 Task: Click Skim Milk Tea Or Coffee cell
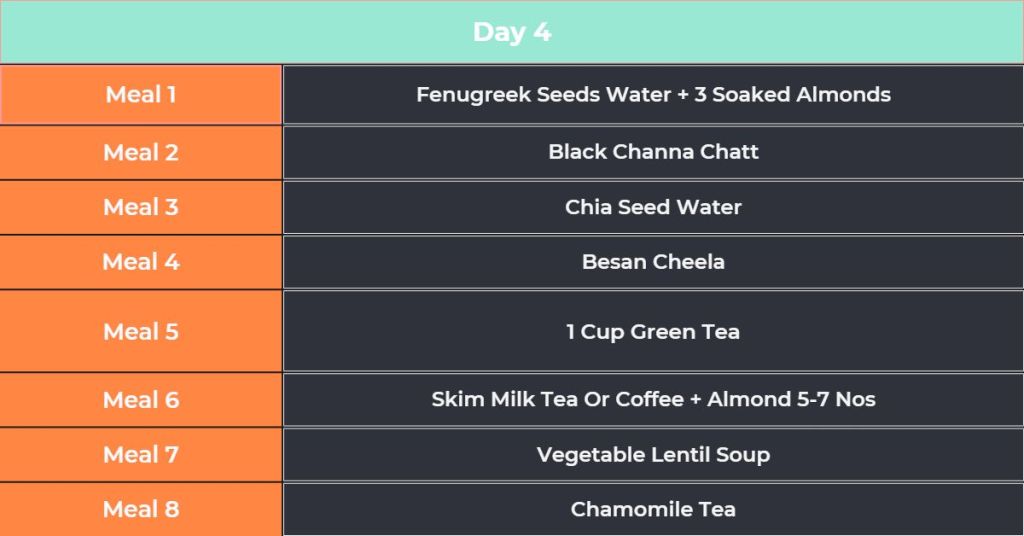(653, 400)
